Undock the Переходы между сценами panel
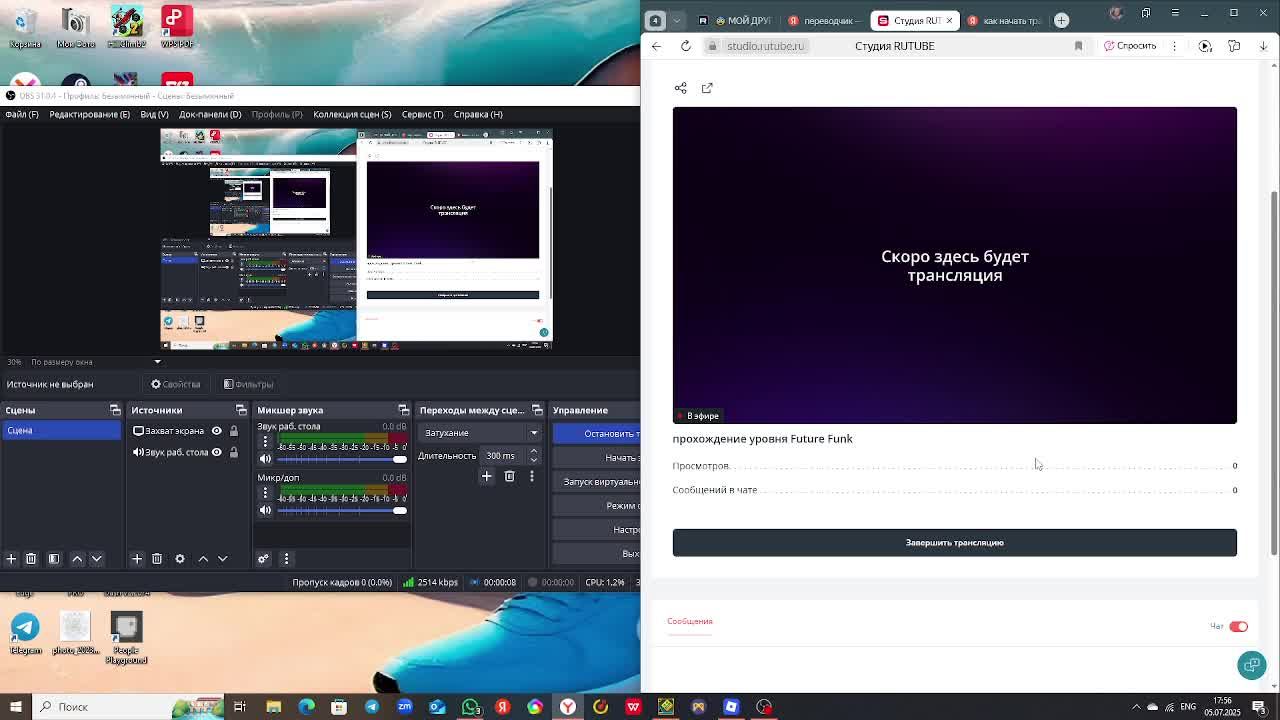Screen dimensions: 1280x720 [537, 410]
